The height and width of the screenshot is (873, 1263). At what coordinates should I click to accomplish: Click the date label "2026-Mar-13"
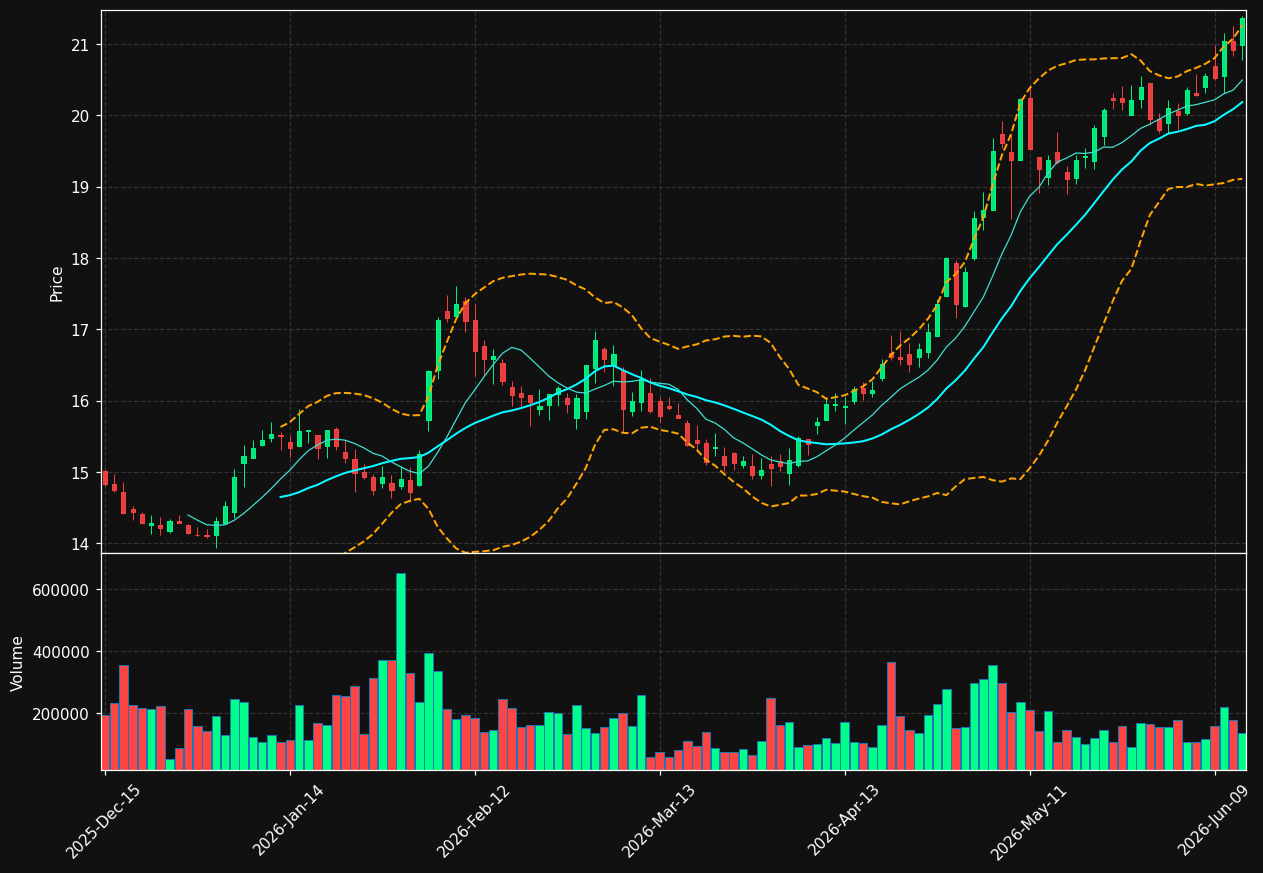[659, 821]
